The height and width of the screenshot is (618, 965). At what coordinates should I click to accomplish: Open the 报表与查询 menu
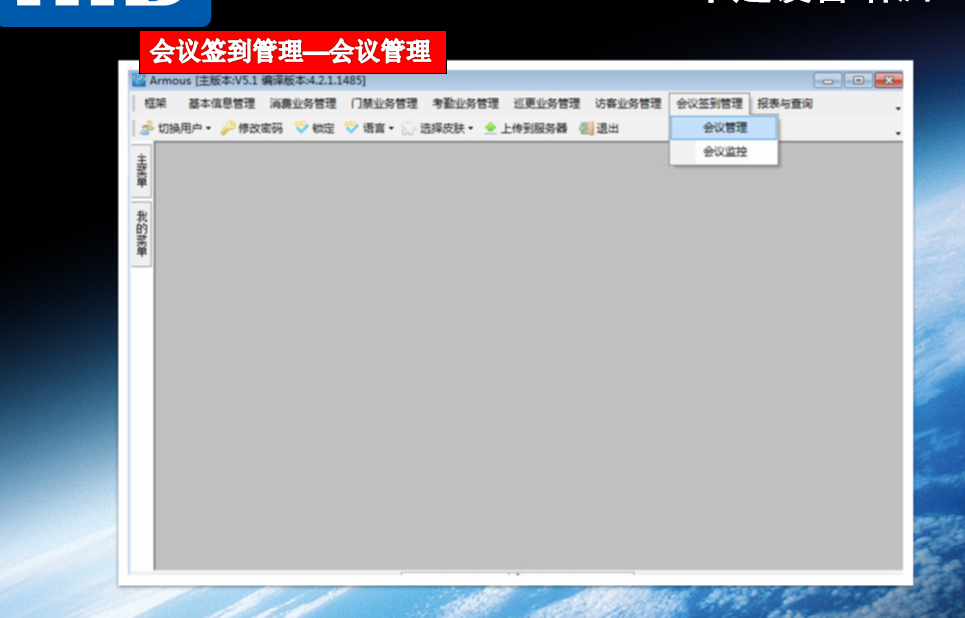(785, 103)
